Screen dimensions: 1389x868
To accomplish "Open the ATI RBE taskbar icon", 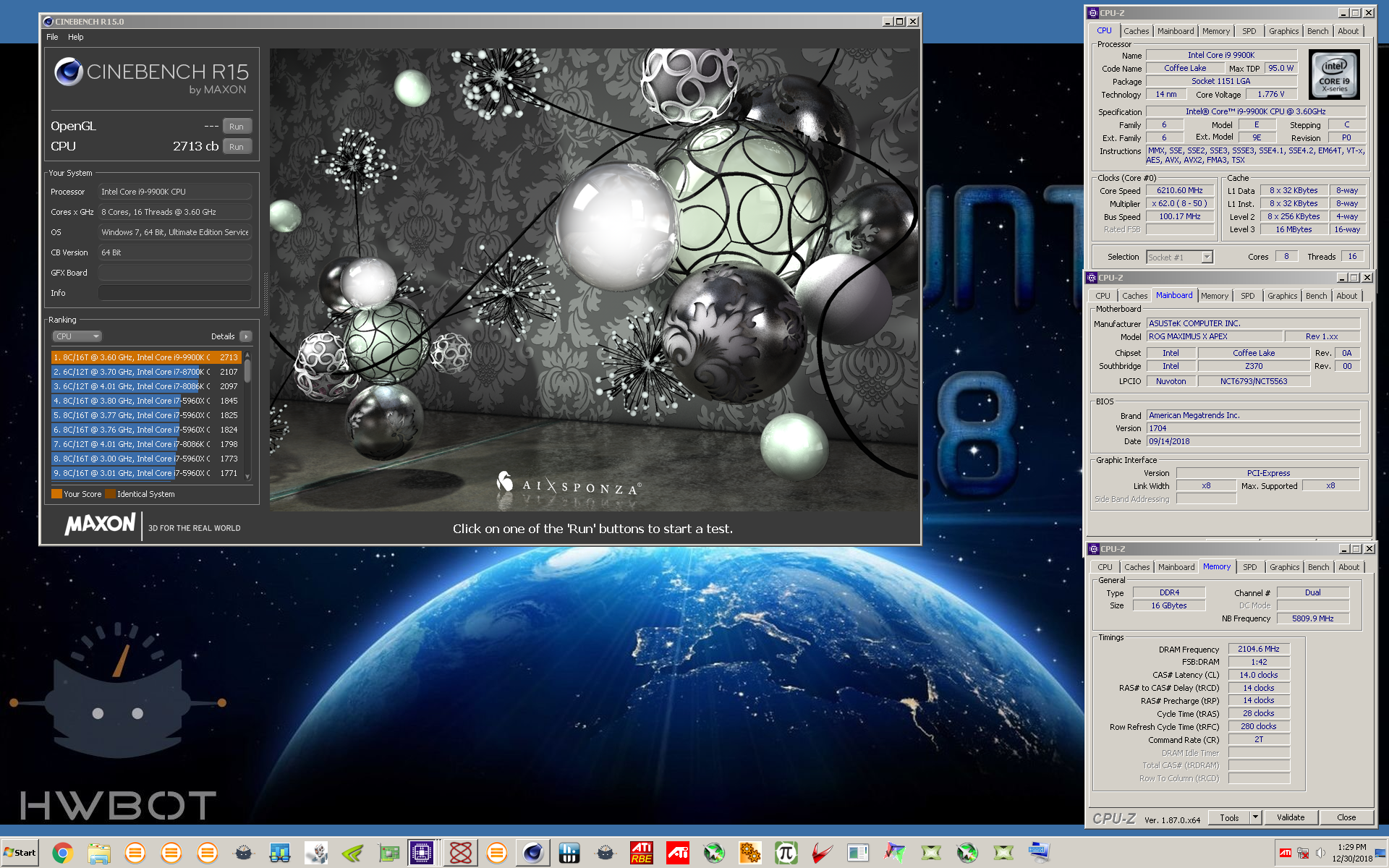I will pyautogui.click(x=642, y=854).
